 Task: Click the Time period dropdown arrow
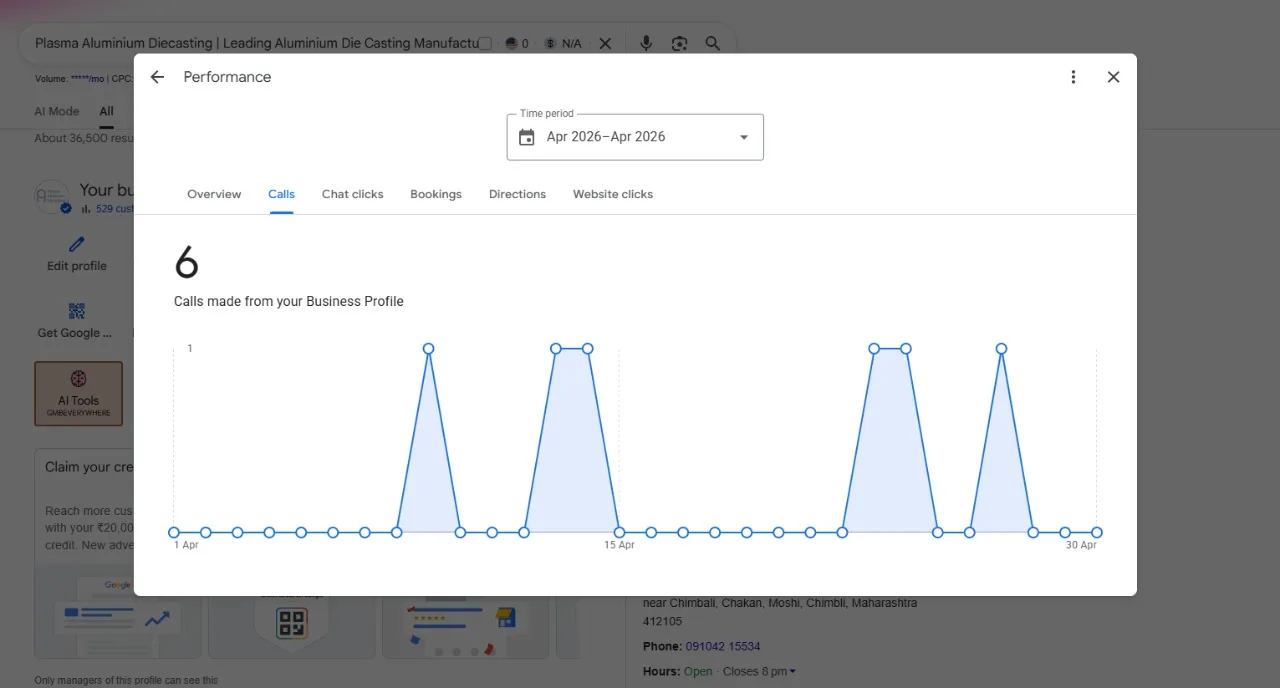tap(743, 137)
